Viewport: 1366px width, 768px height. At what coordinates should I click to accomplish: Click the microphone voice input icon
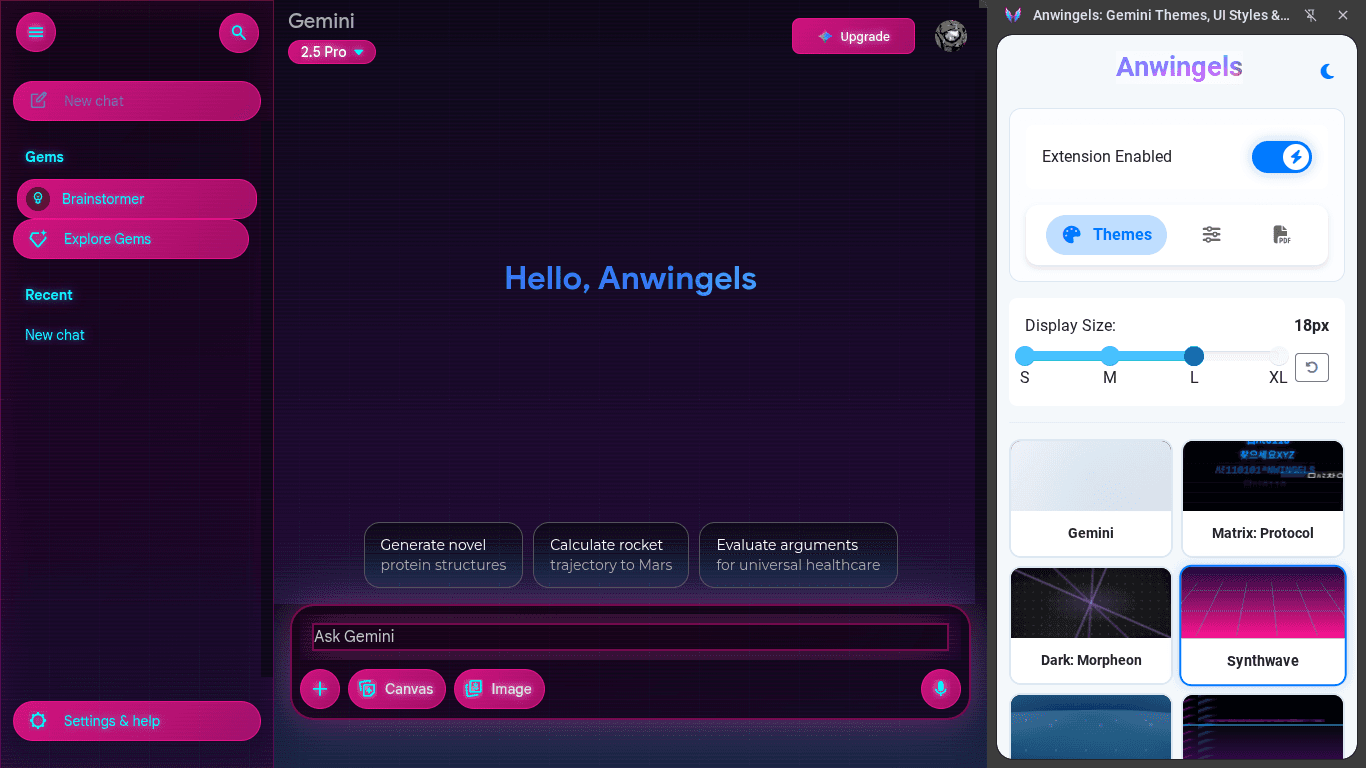pos(941,689)
